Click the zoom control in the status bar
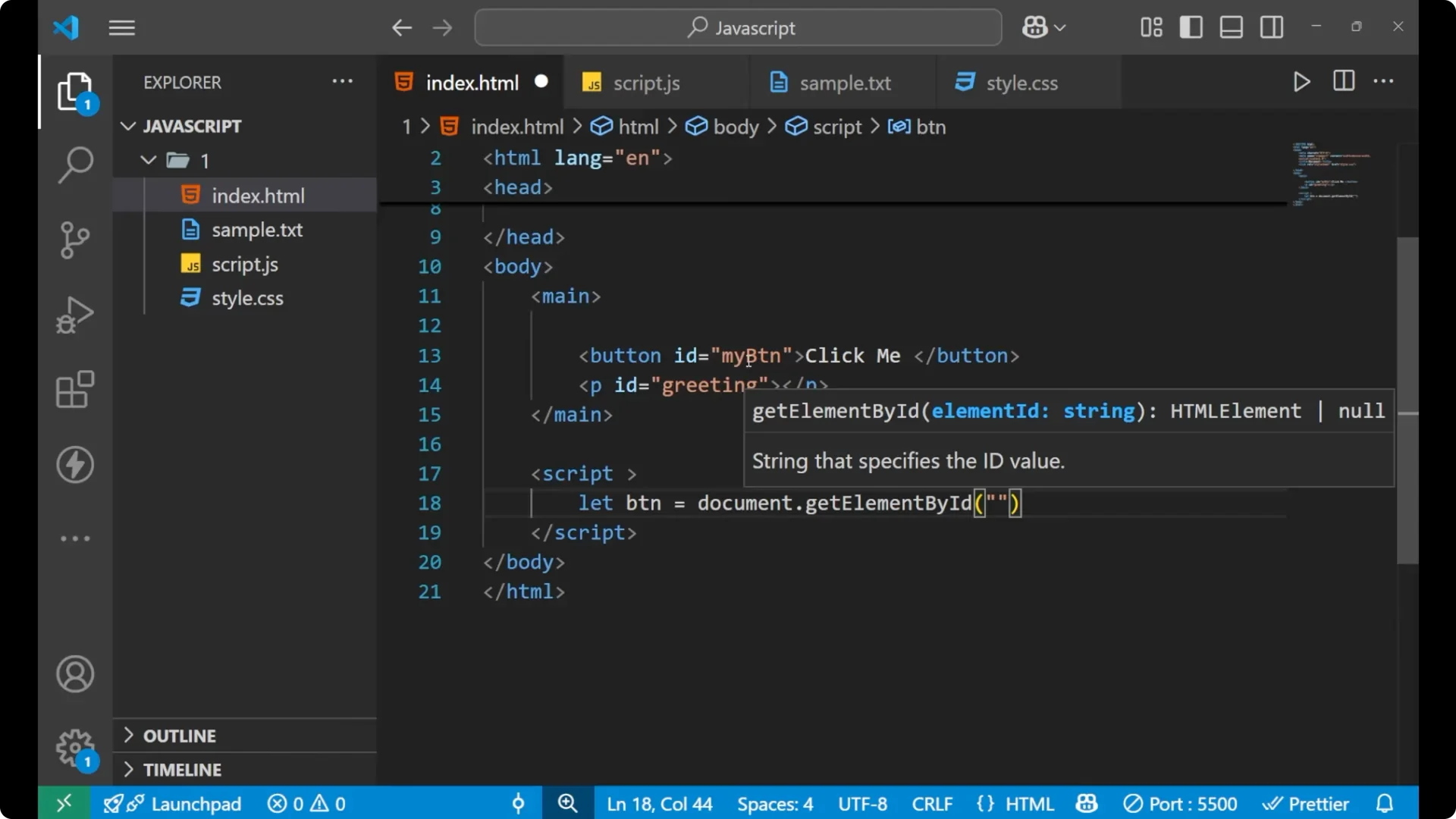Viewport: 1456px width, 819px height. (x=567, y=803)
